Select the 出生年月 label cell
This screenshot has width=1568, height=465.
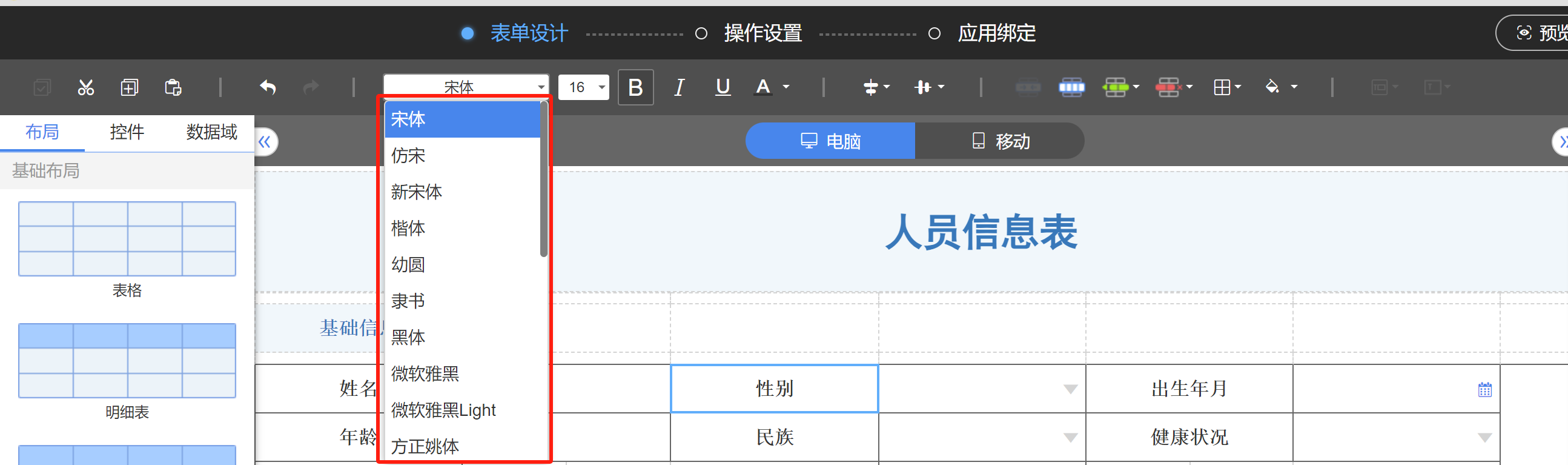pyautogui.click(x=1189, y=389)
